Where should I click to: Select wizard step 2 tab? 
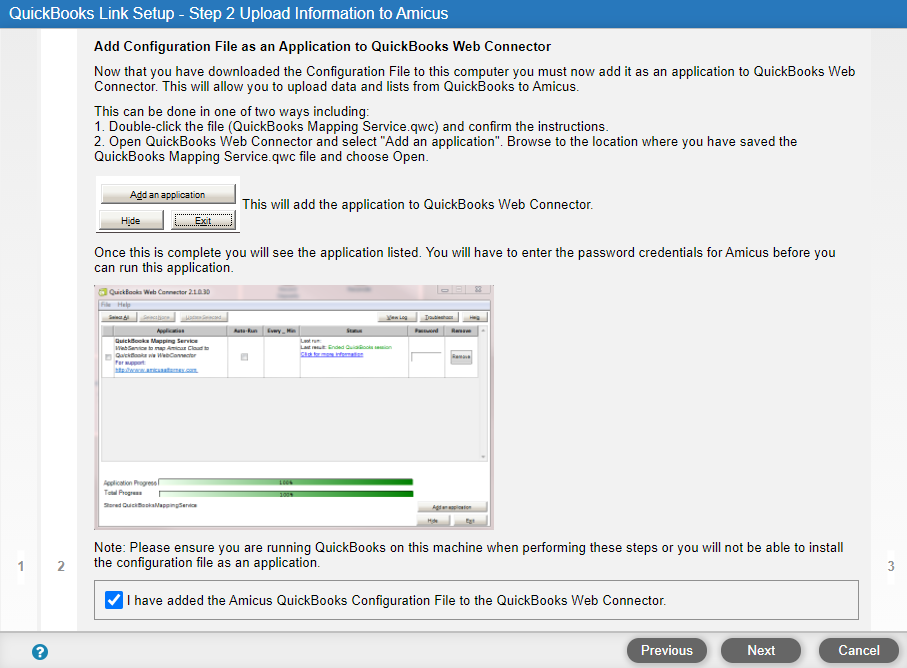[x=61, y=566]
